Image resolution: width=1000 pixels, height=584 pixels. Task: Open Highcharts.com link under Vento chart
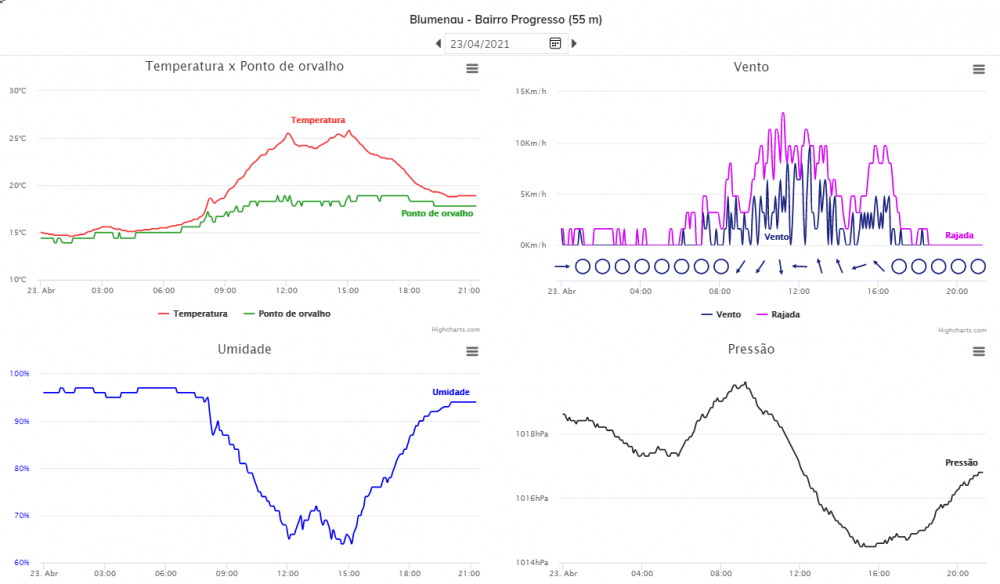[x=962, y=330]
